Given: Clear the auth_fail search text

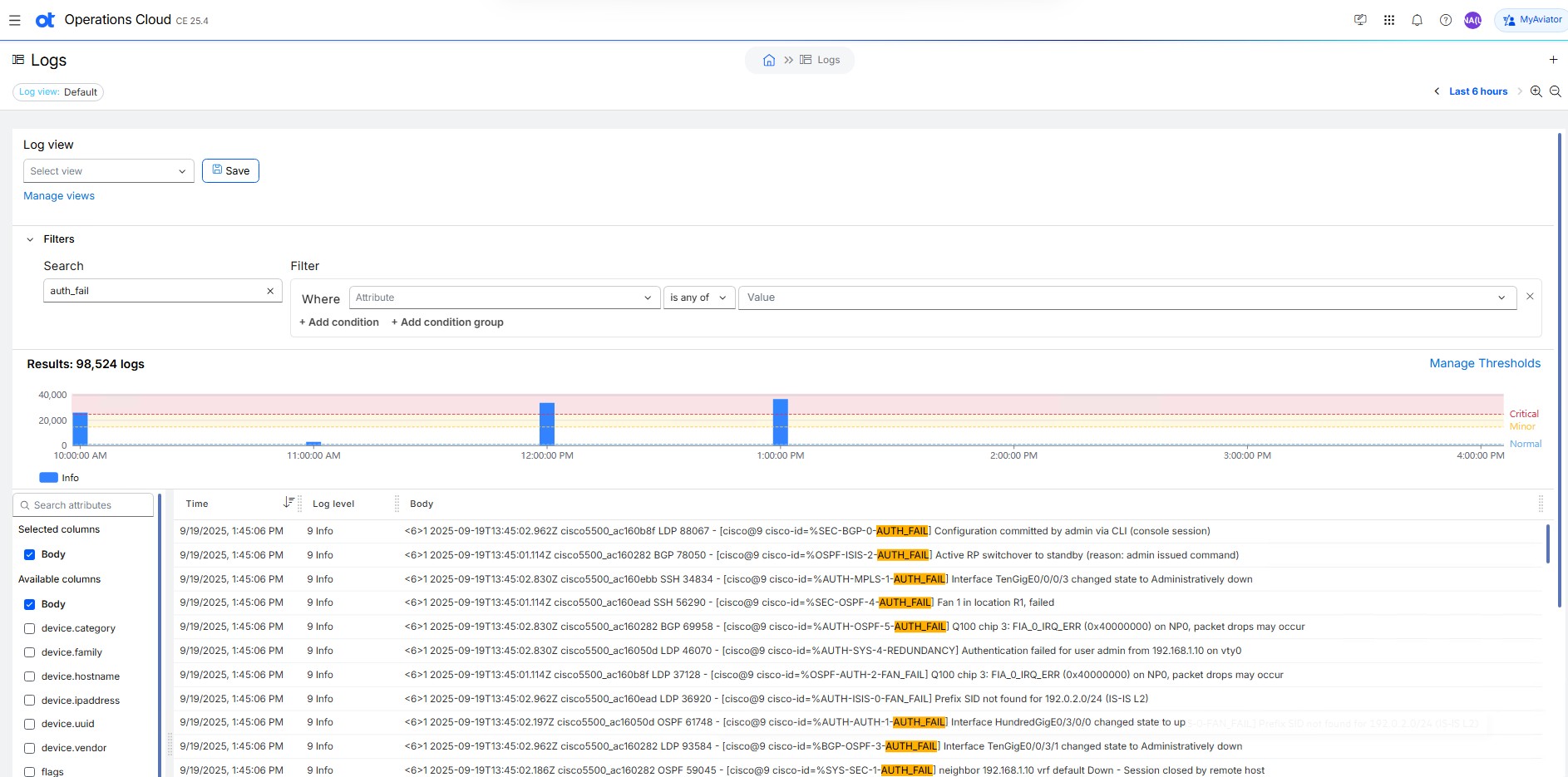Looking at the screenshot, I should (270, 291).
